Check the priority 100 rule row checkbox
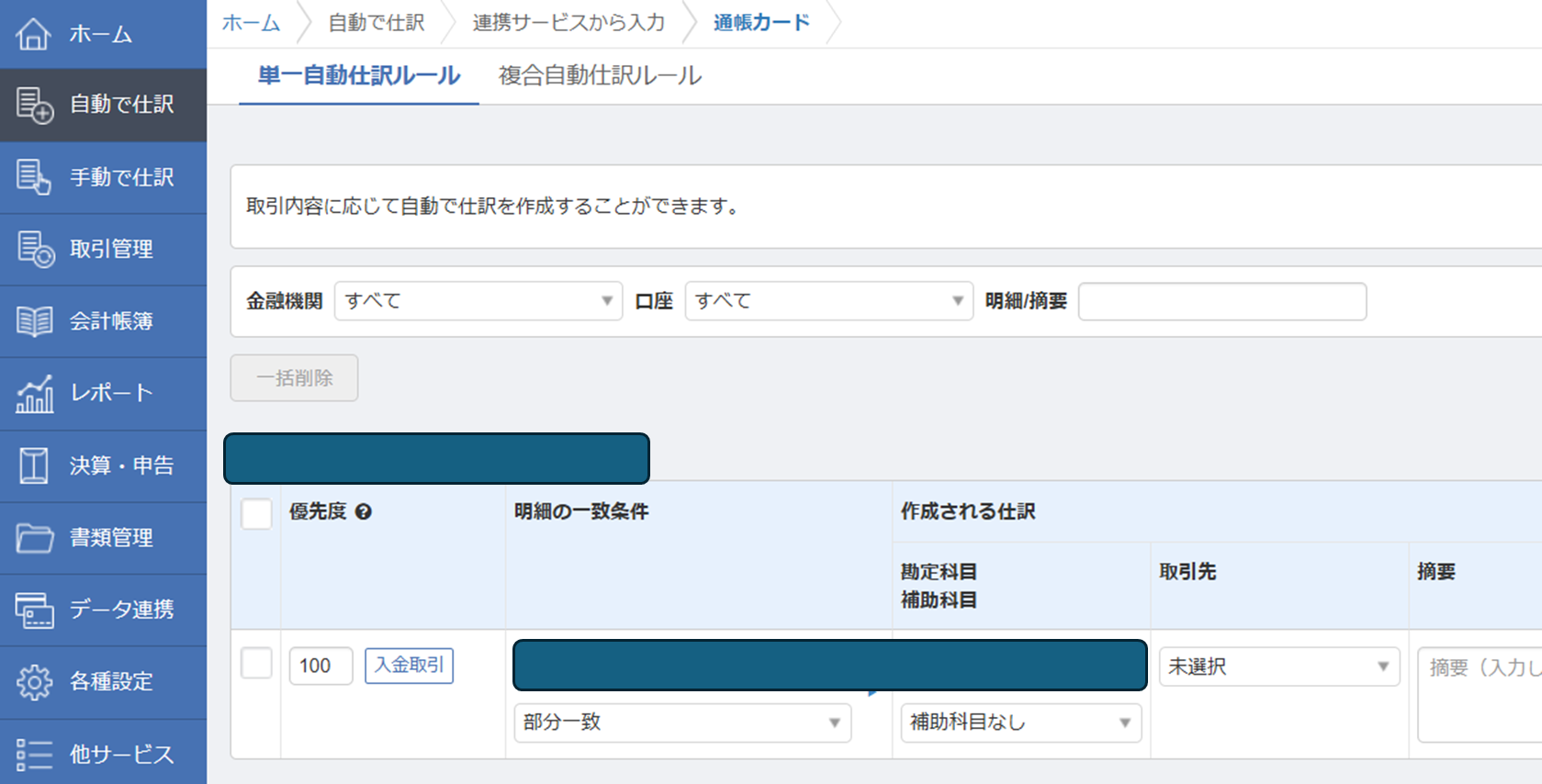 pos(256,663)
